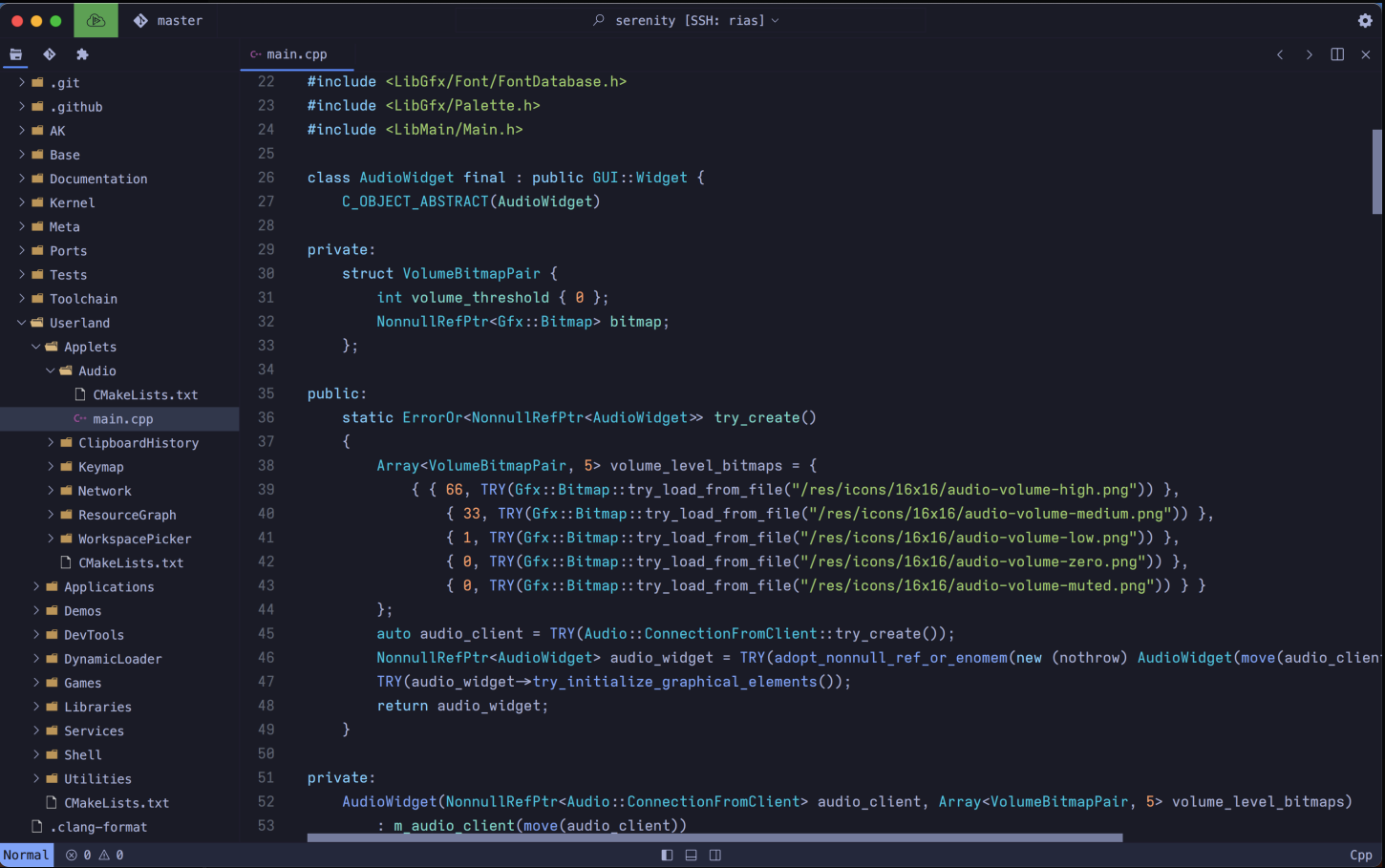Navigate back using the left arrow icon

coord(1280,54)
